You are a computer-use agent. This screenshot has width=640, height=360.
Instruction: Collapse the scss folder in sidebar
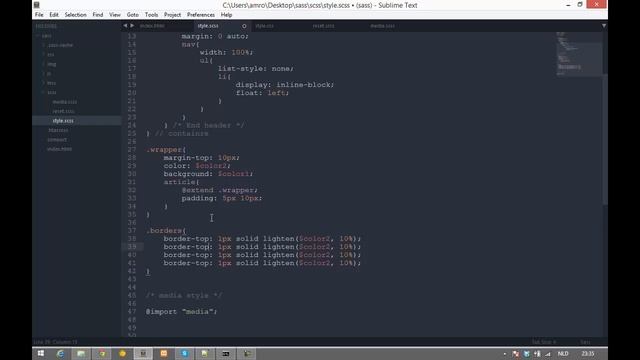click(51, 92)
